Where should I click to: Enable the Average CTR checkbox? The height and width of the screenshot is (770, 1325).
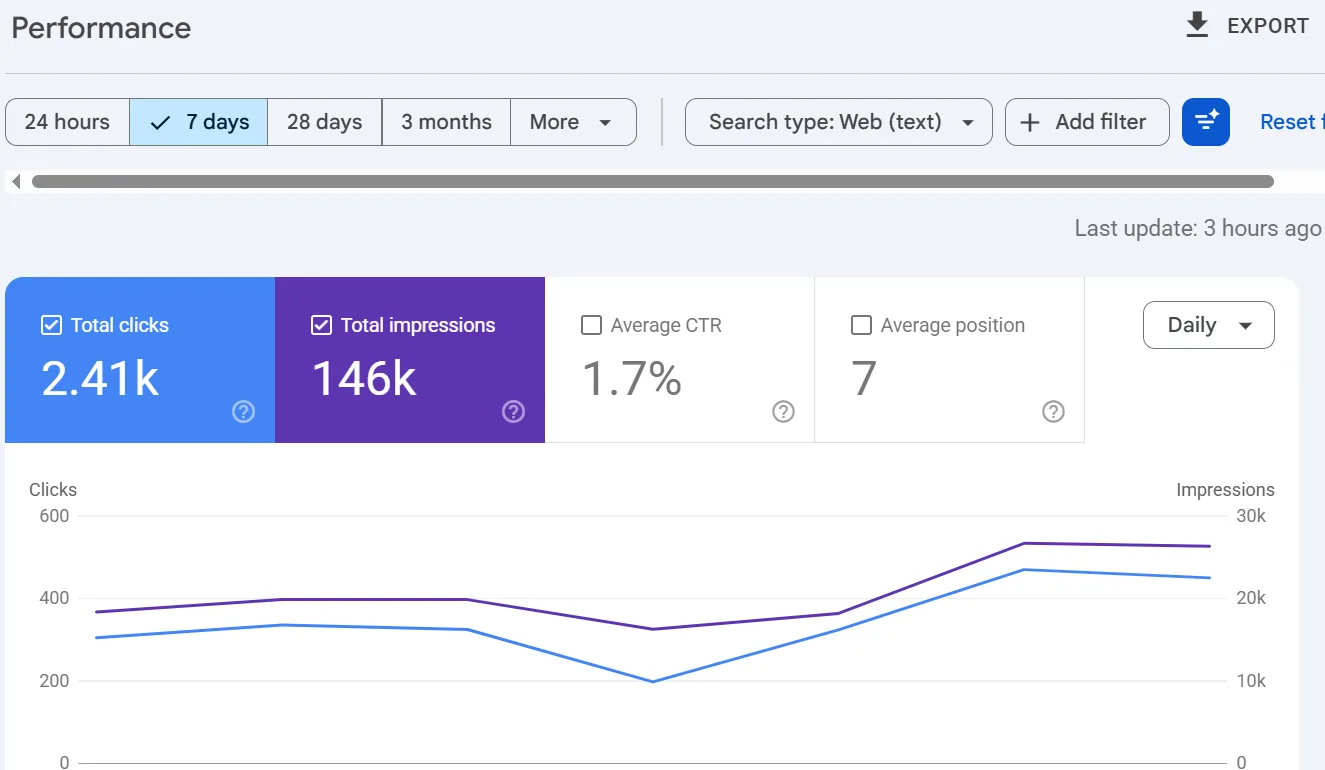[x=591, y=325]
